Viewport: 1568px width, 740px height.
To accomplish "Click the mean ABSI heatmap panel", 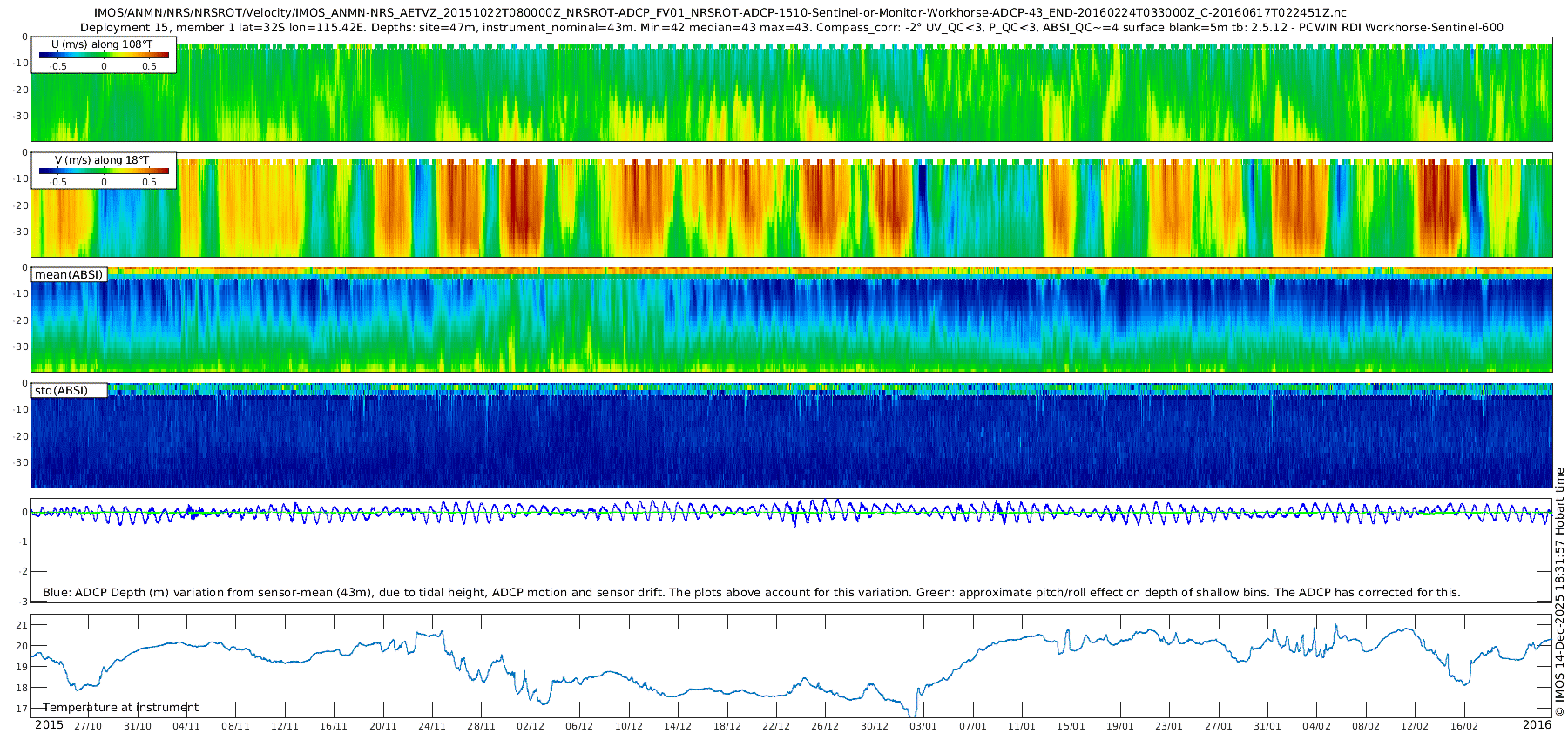I will (x=792, y=320).
